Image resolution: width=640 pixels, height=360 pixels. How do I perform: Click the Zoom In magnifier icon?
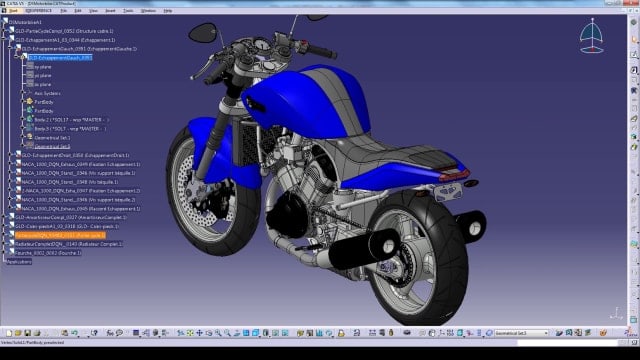tap(218, 333)
